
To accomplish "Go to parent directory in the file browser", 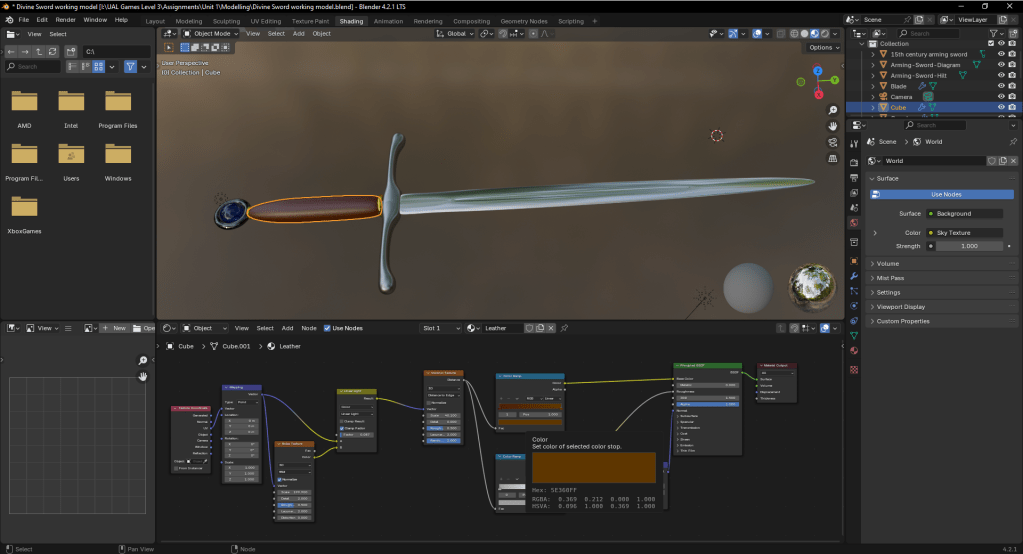I will click(x=39, y=51).
